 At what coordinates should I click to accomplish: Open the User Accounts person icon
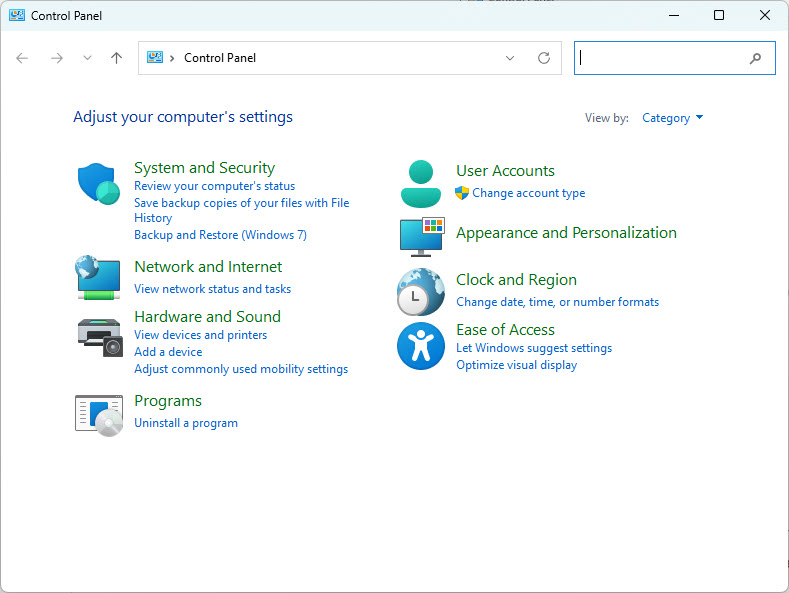421,184
